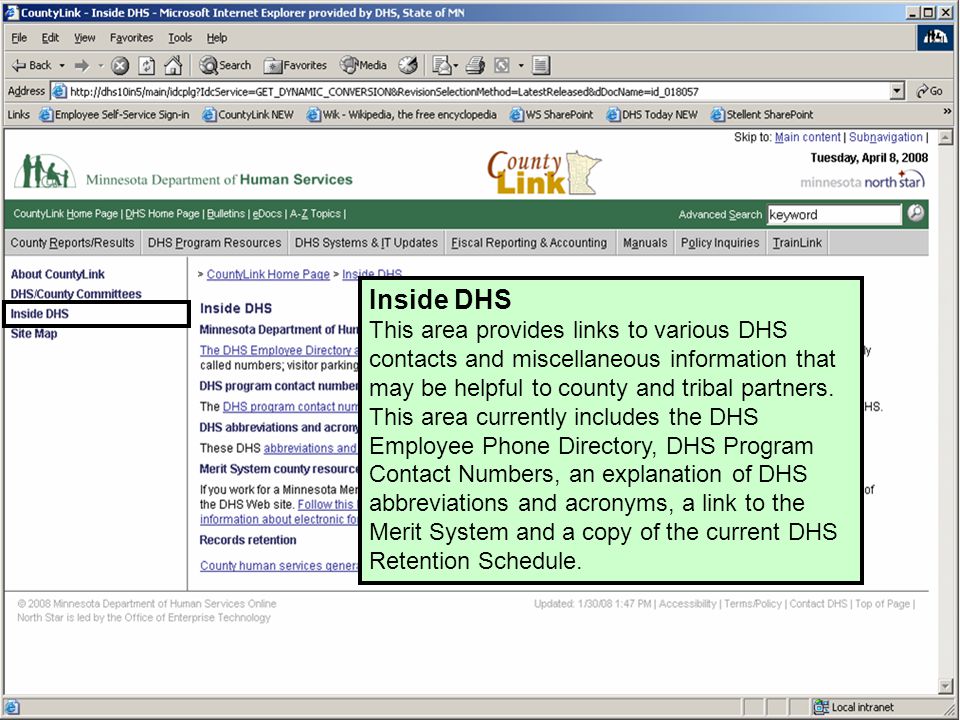Click the Go button beside the address bar
The height and width of the screenshot is (720, 960).
929,91
